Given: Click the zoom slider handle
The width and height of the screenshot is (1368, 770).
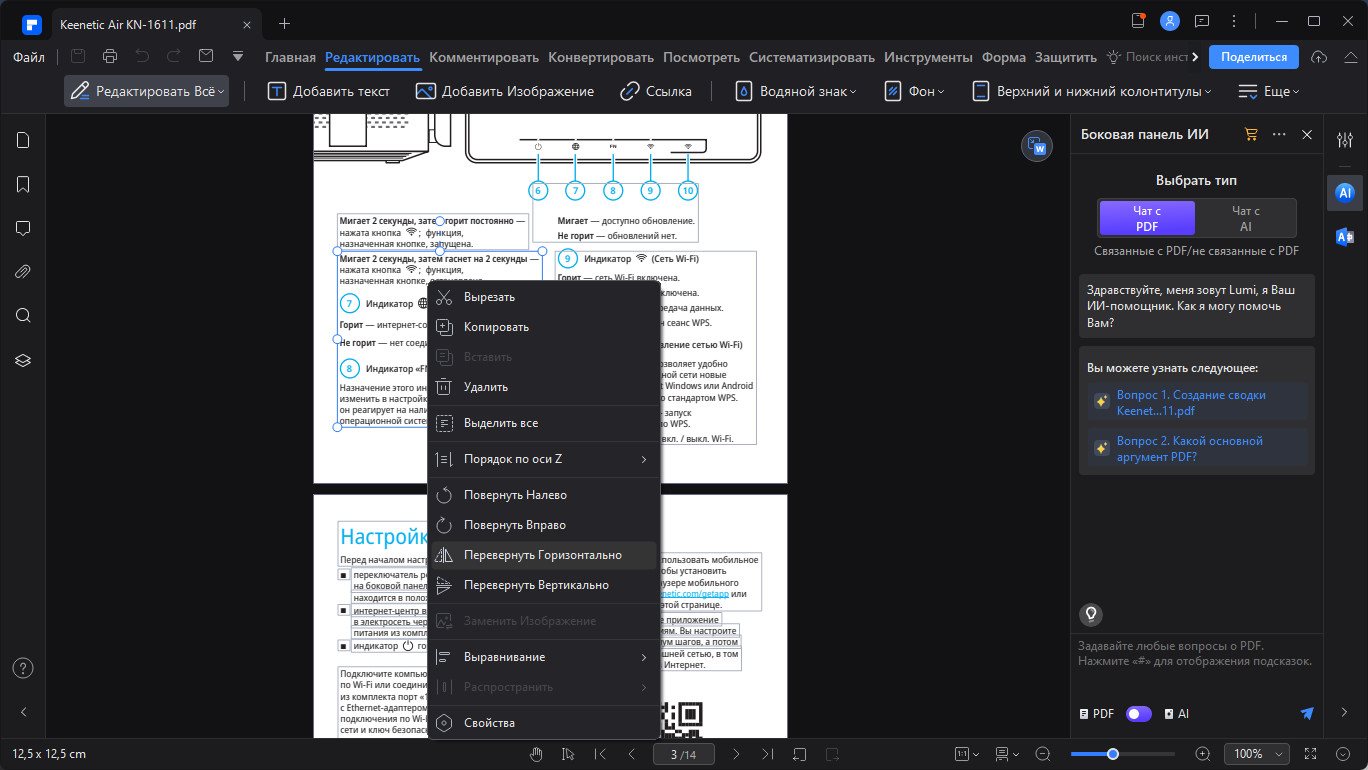Looking at the screenshot, I should (1112, 753).
